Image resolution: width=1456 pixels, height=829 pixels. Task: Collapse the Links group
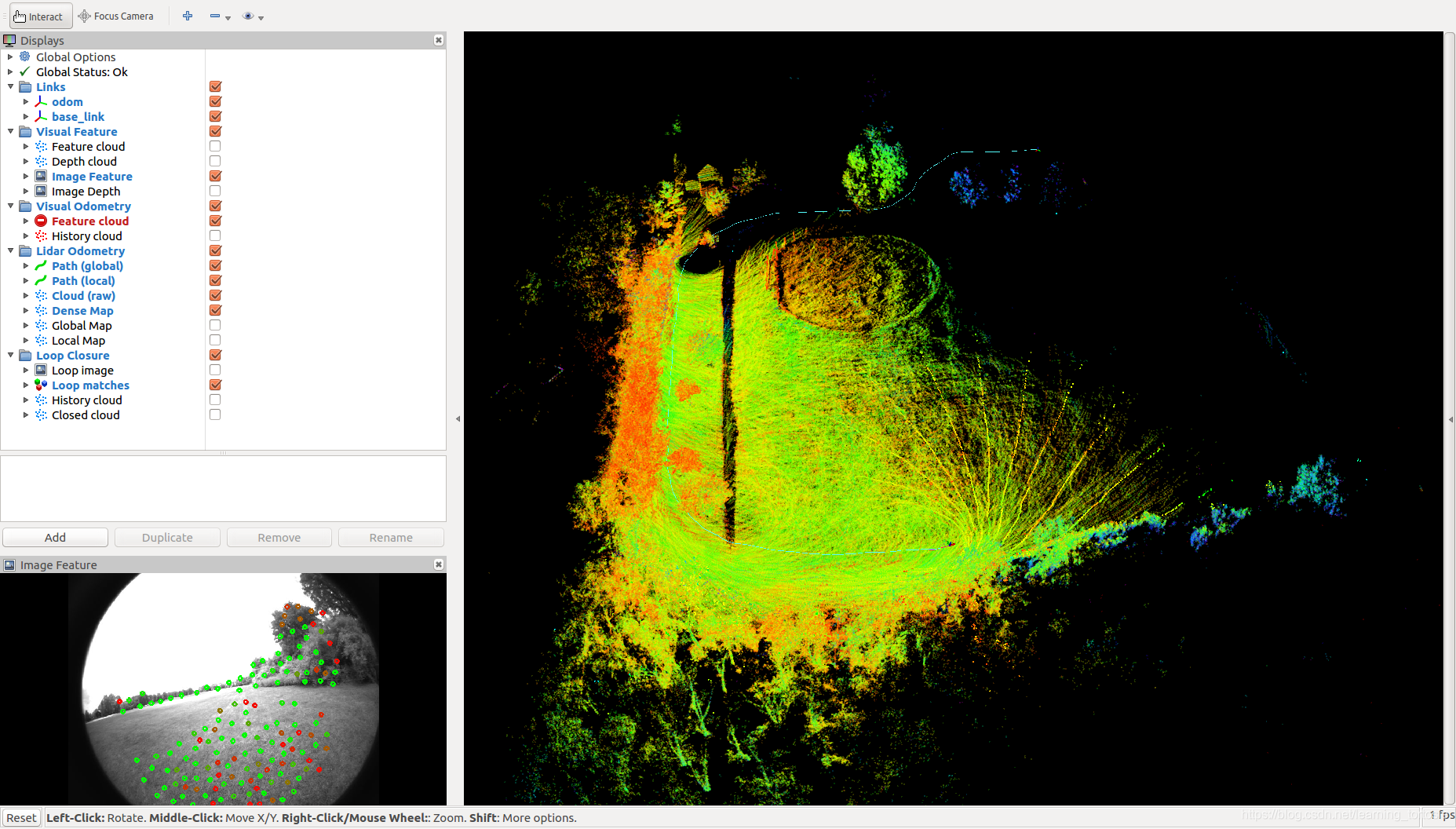click(10, 86)
